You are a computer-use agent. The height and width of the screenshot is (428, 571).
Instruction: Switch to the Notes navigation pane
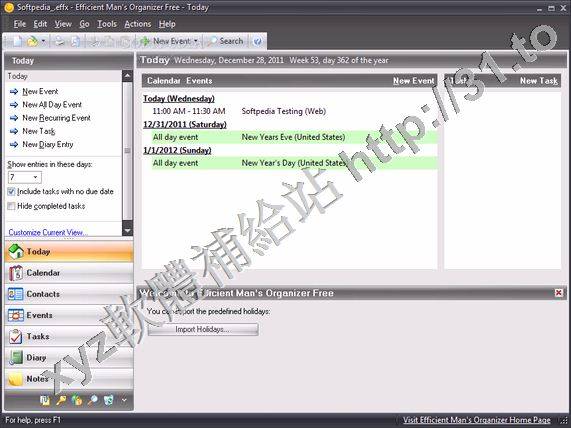[x=69, y=379]
